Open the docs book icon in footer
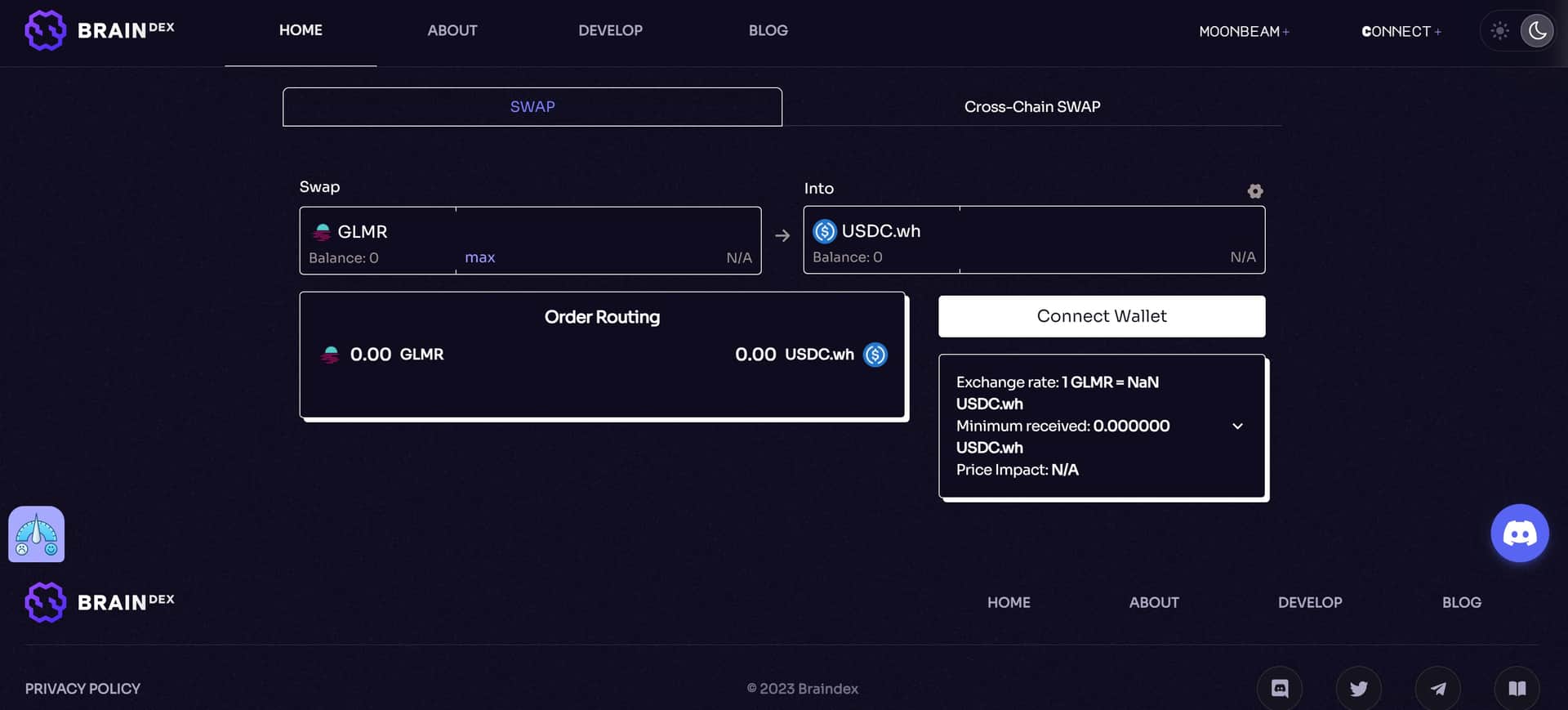Image resolution: width=1568 pixels, height=710 pixels. 1517,689
